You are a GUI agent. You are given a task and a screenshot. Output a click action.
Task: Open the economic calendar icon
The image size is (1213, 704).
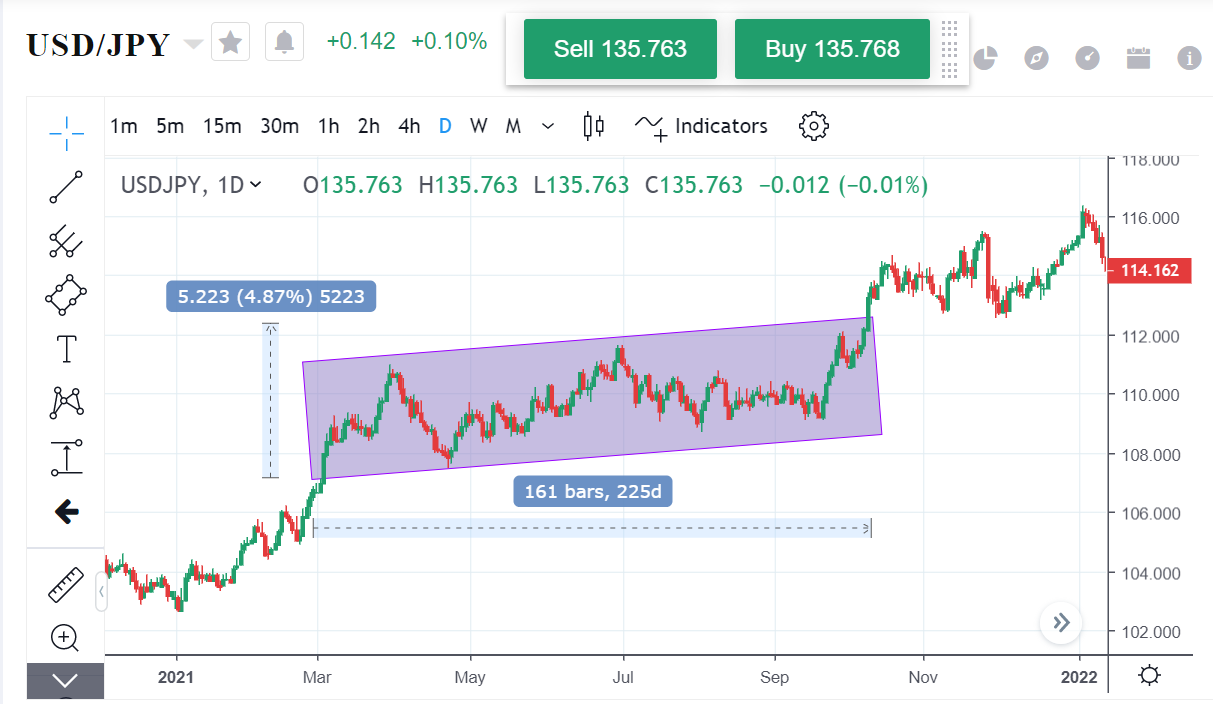[x=1139, y=58]
